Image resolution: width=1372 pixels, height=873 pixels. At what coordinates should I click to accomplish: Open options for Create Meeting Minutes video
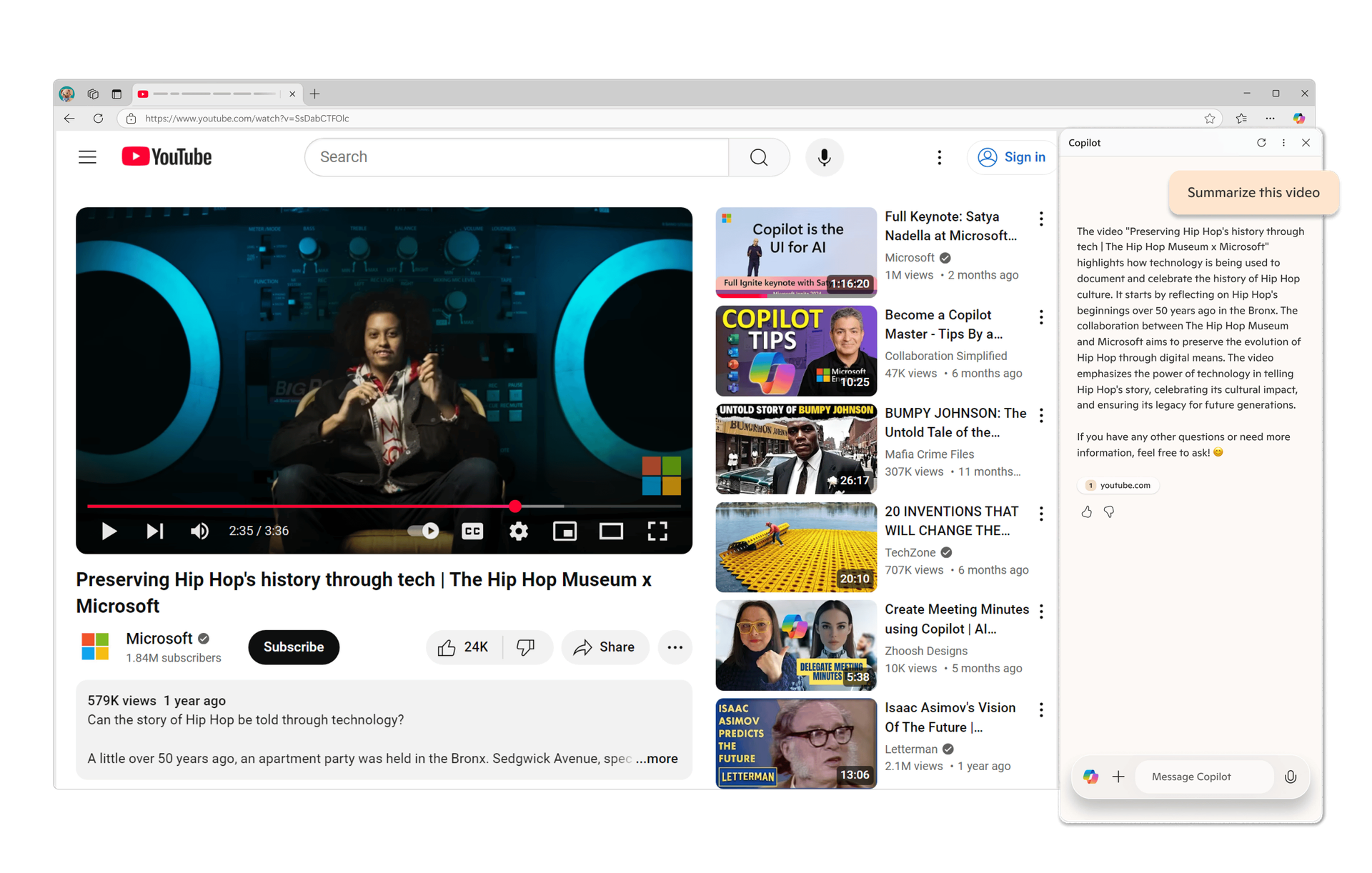[x=1041, y=612]
